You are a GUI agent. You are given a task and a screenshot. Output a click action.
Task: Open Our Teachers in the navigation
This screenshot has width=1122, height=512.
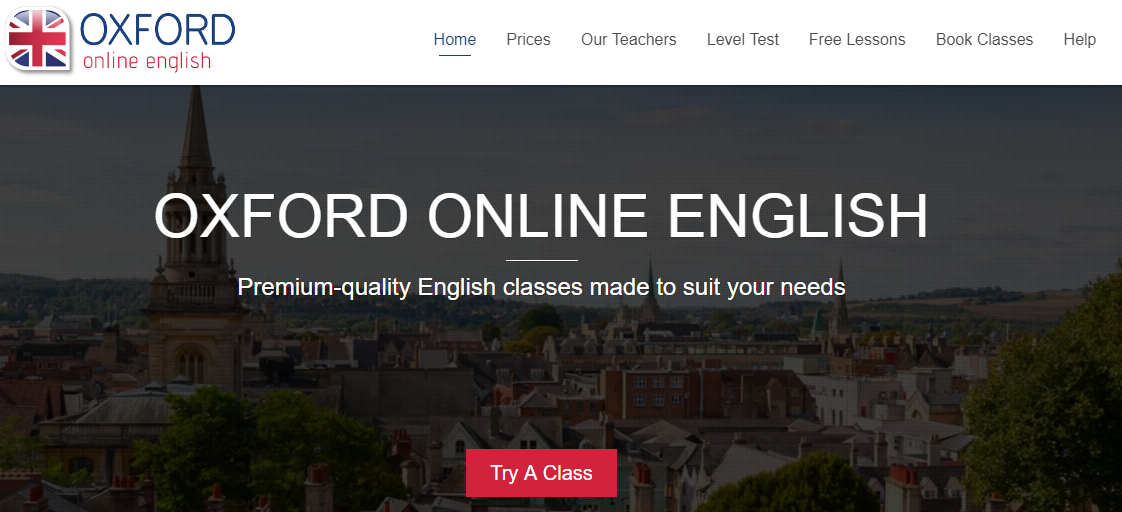(x=628, y=40)
